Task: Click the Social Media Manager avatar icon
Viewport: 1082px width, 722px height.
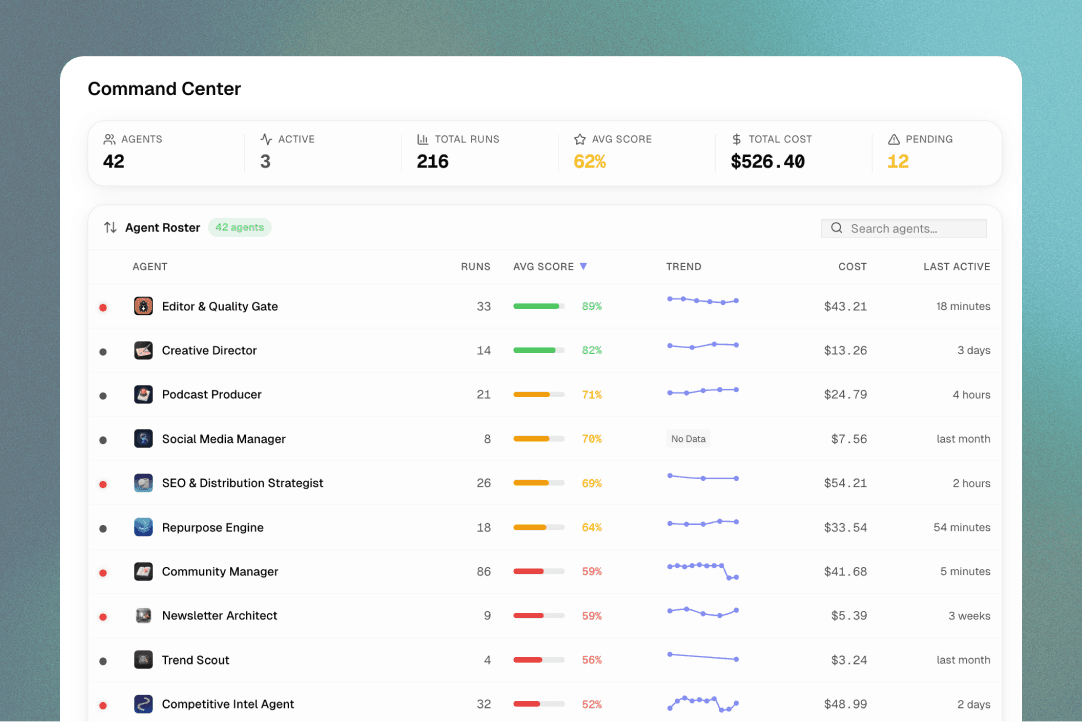Action: pos(143,439)
